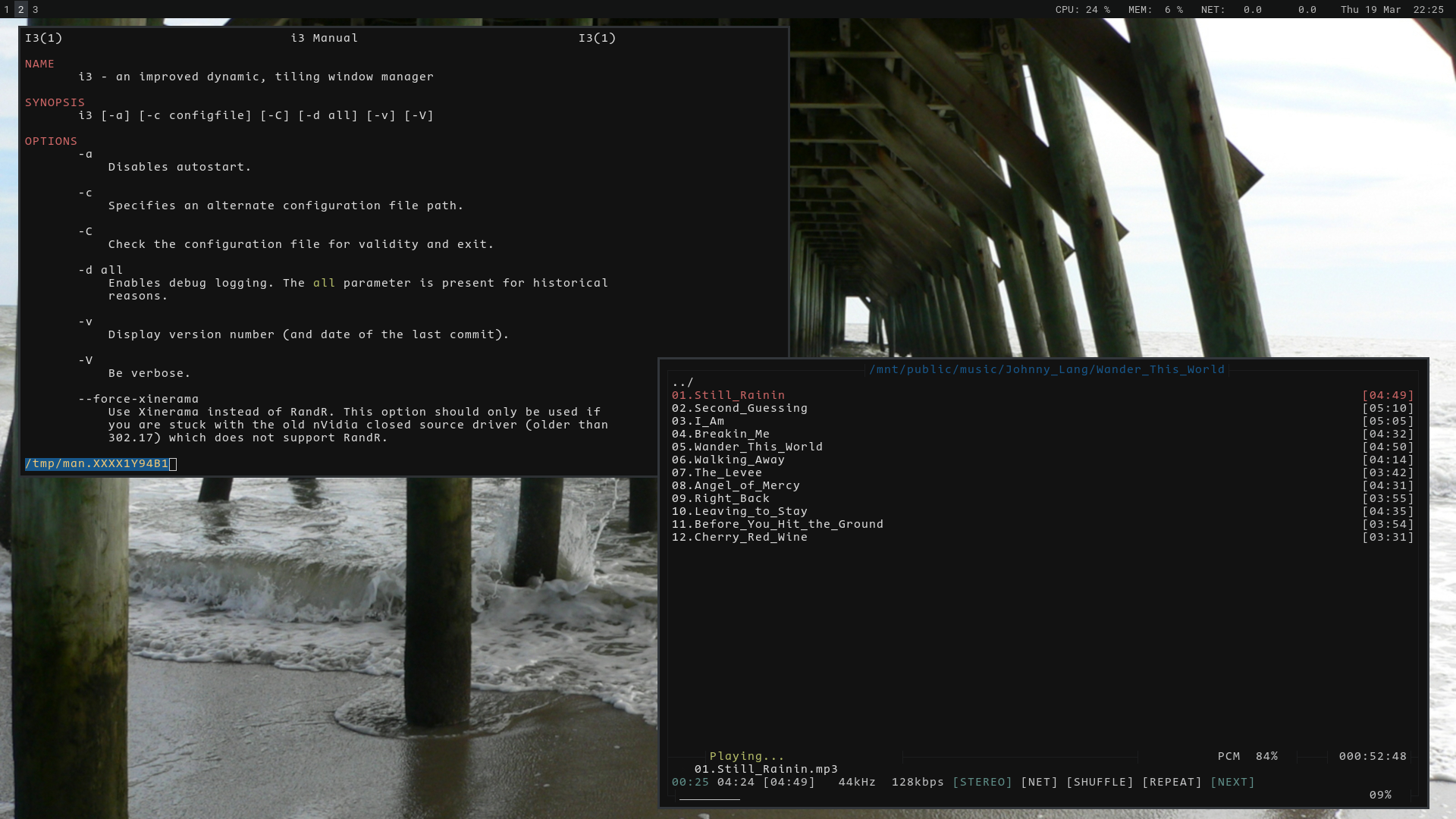Viewport: 1456px width, 819px height.
Task: Click the song progress bar
Action: (710, 799)
